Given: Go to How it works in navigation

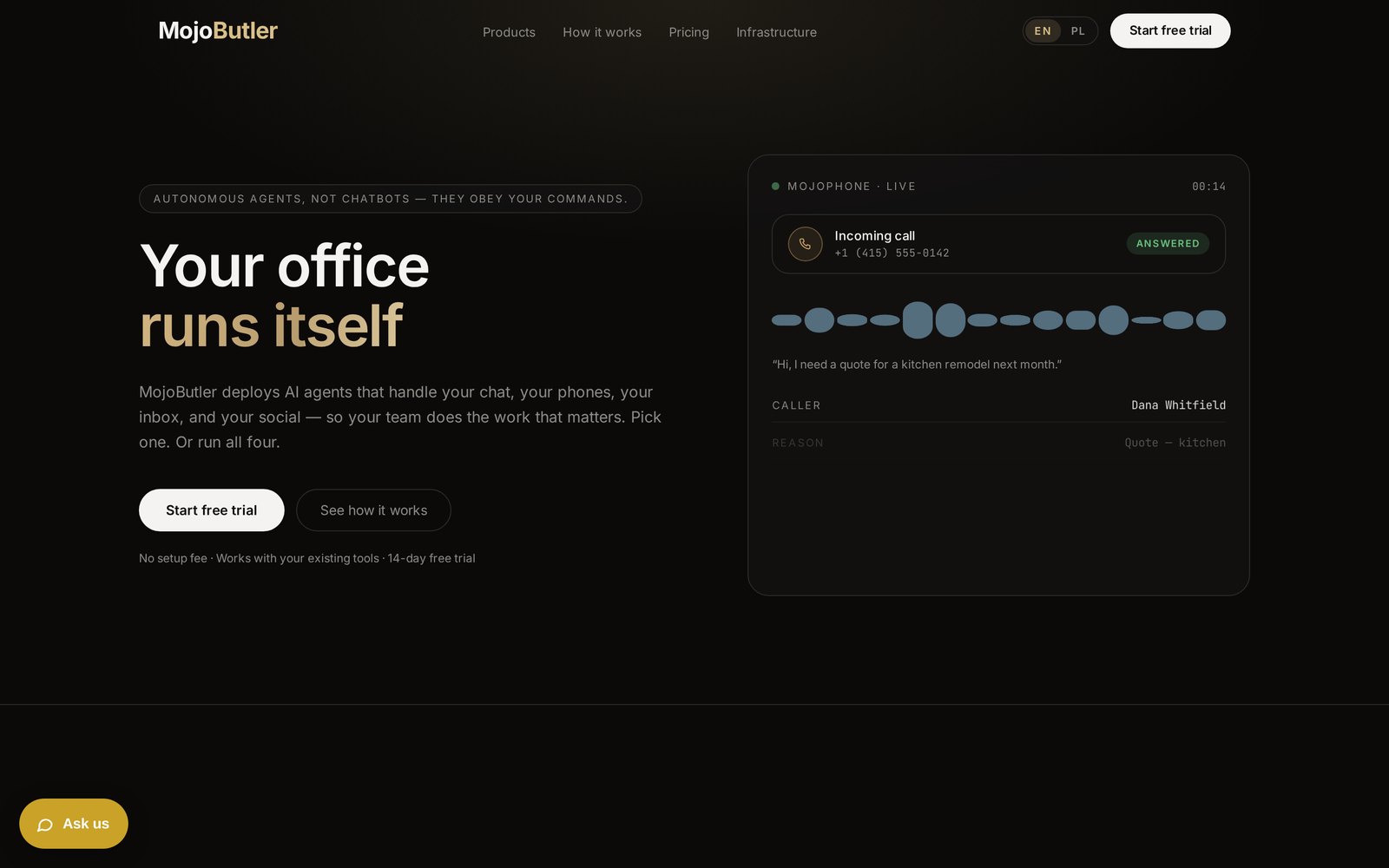Looking at the screenshot, I should coord(602,32).
